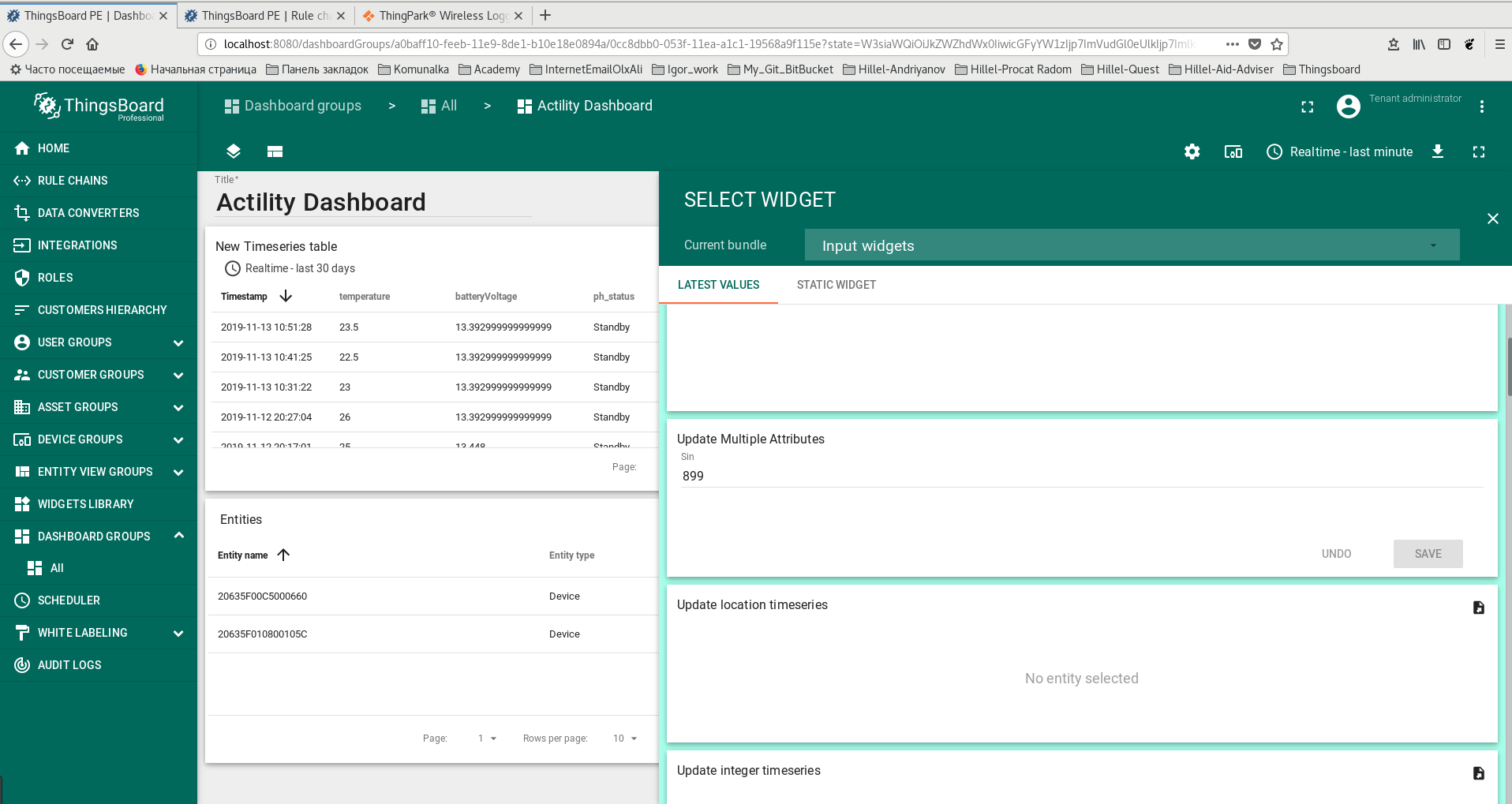Click the export dashboard download icon
Viewport: 1512px width, 804px height.
[1438, 151]
